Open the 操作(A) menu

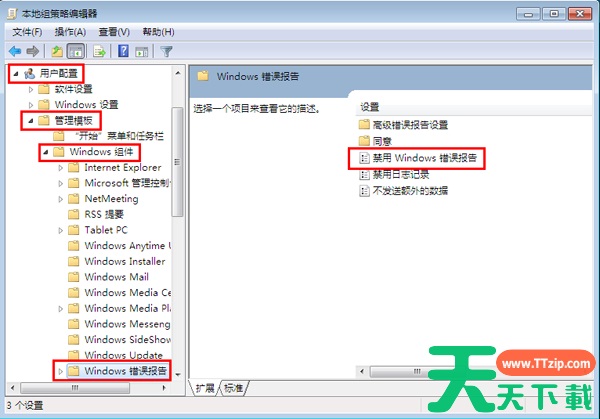[x=70, y=32]
